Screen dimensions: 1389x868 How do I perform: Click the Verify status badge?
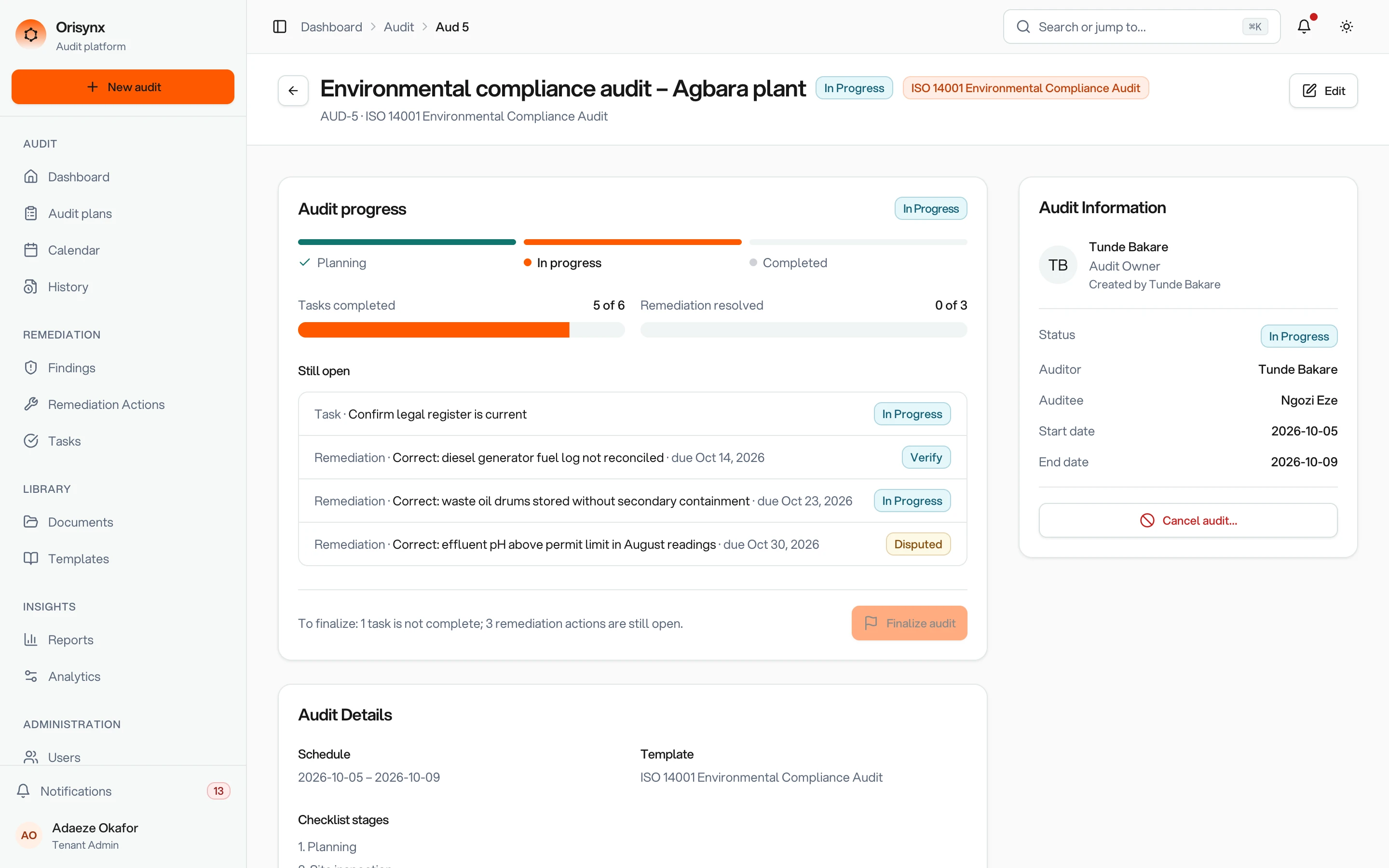coord(926,458)
